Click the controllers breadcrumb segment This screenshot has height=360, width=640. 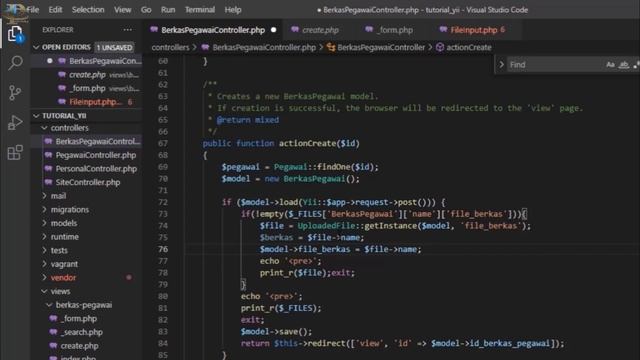170,47
